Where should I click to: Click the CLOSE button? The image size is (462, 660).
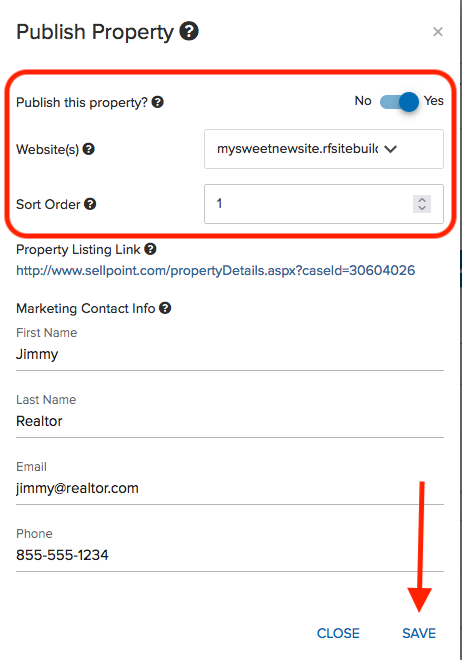338,633
